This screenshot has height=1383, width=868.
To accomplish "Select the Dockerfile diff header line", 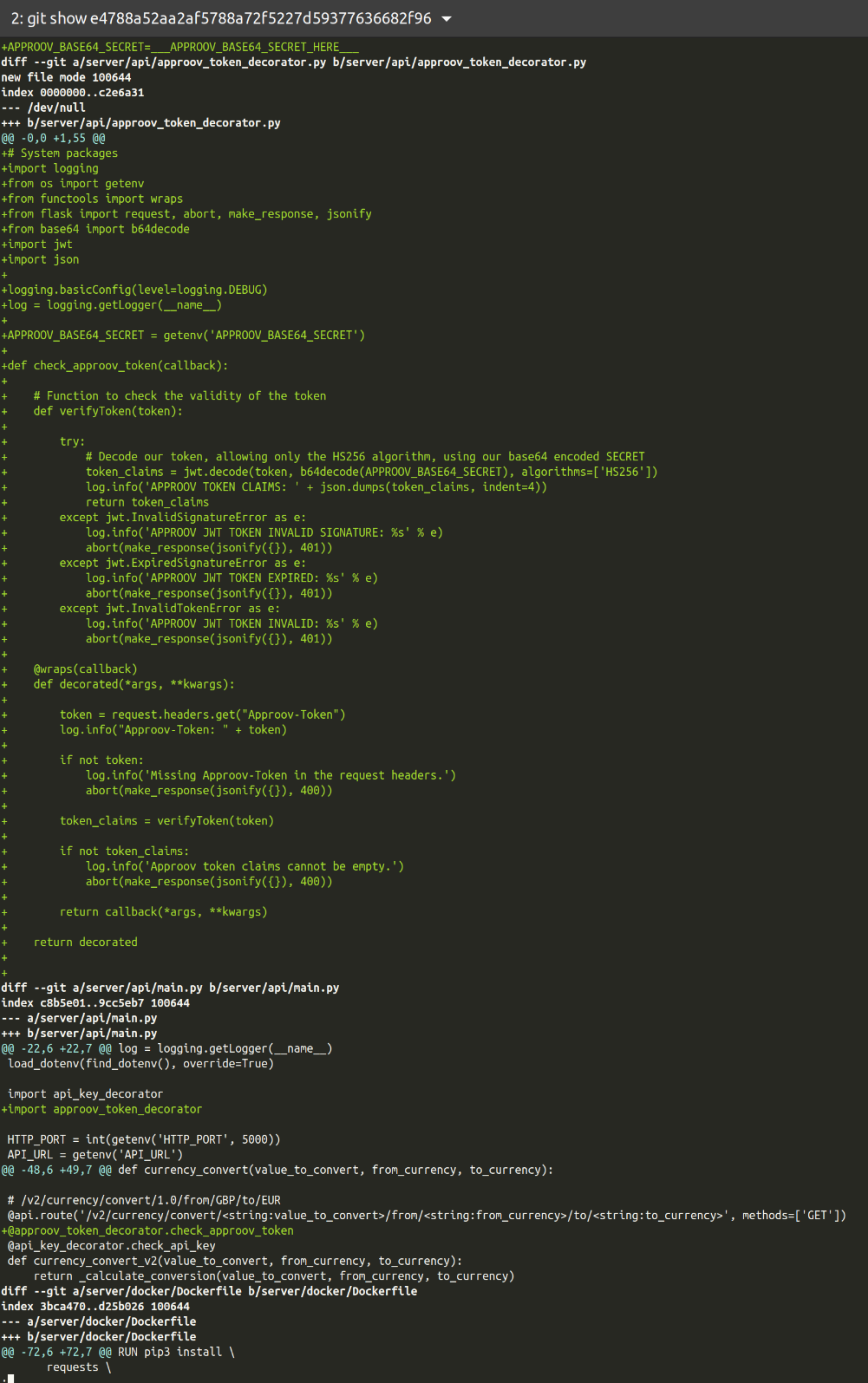I will [210, 1290].
